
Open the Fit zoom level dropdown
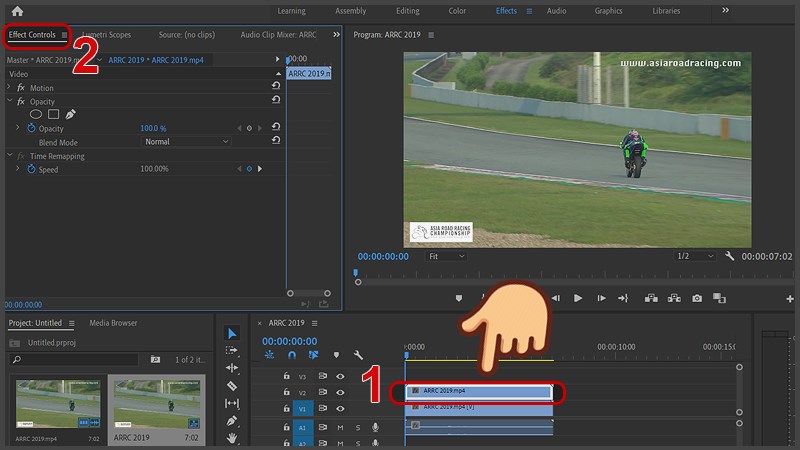pos(446,256)
